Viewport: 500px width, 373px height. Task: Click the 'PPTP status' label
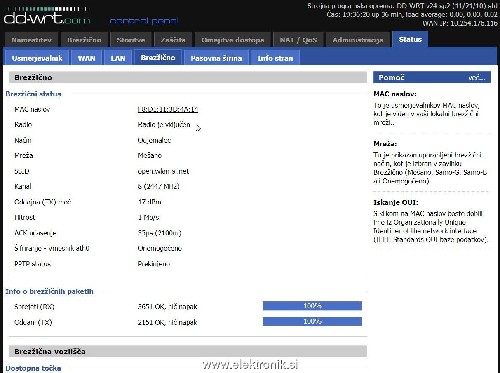[33, 264]
